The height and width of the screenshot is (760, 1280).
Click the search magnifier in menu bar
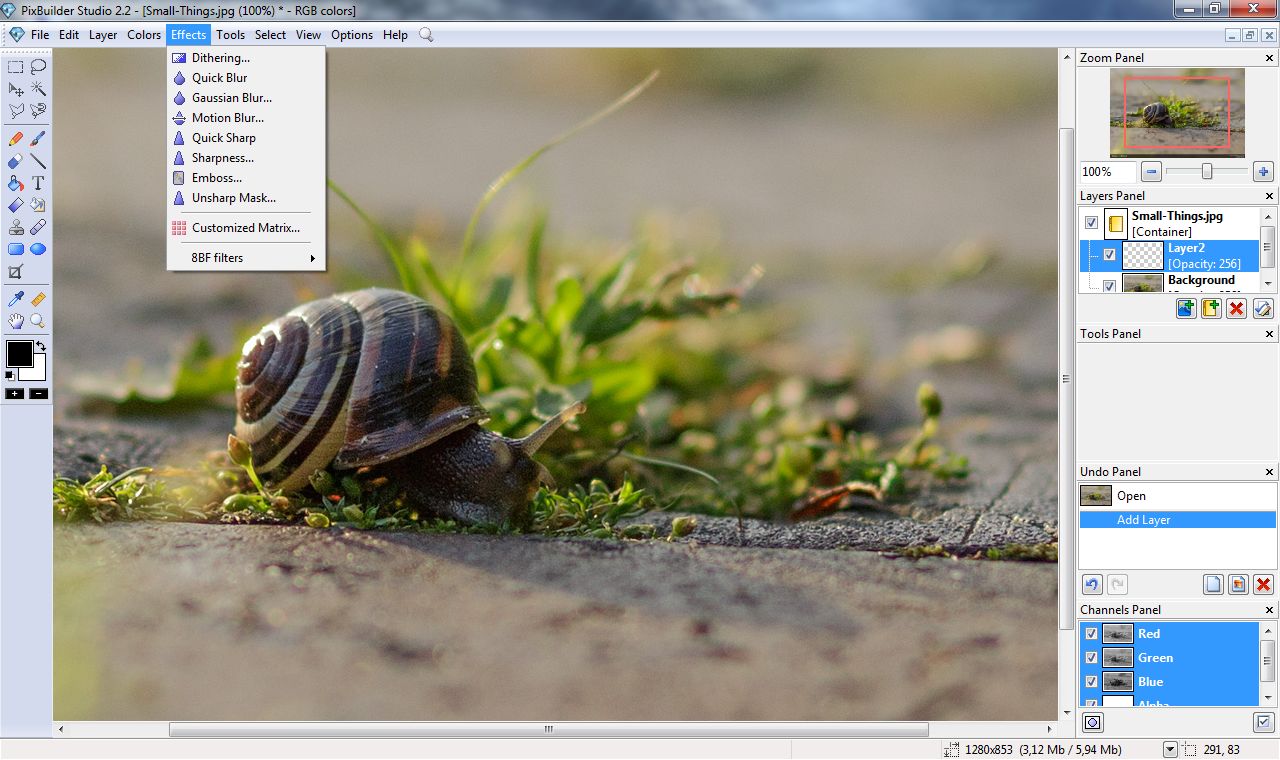click(426, 34)
